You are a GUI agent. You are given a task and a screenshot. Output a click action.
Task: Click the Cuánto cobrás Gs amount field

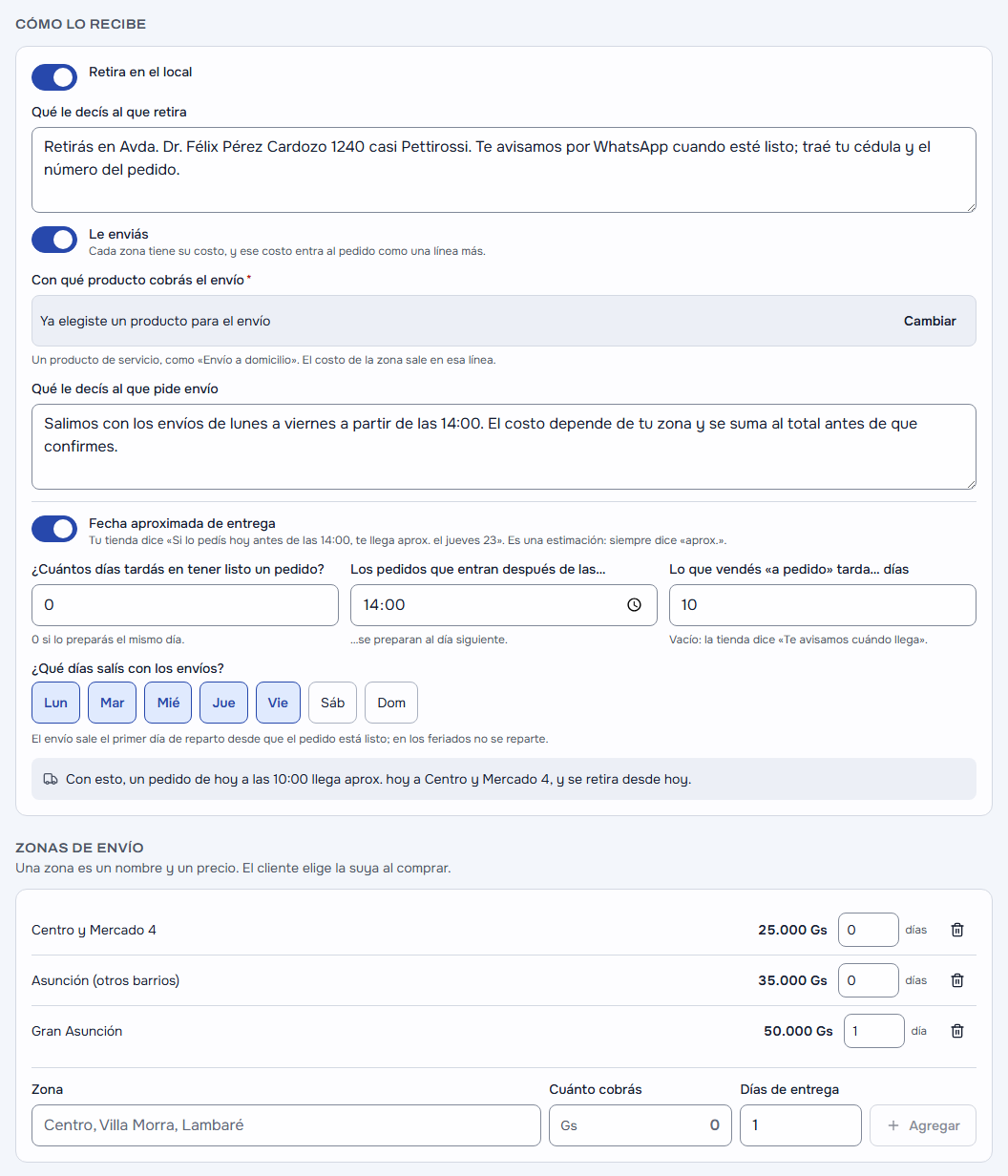pos(640,1125)
